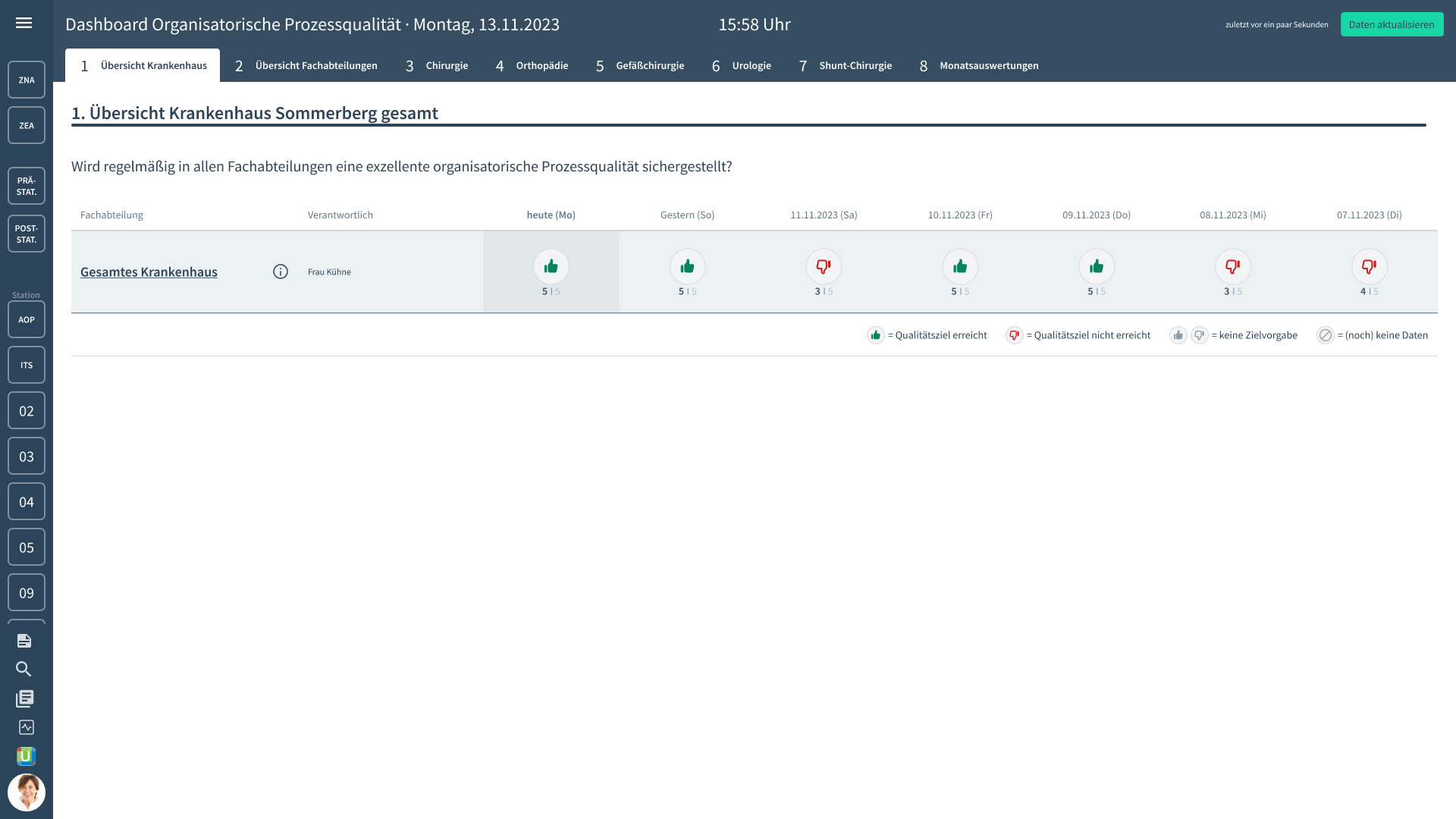Open the hamburger menu icon
Viewport: 1456px width, 819px height.
pyautogui.click(x=24, y=23)
